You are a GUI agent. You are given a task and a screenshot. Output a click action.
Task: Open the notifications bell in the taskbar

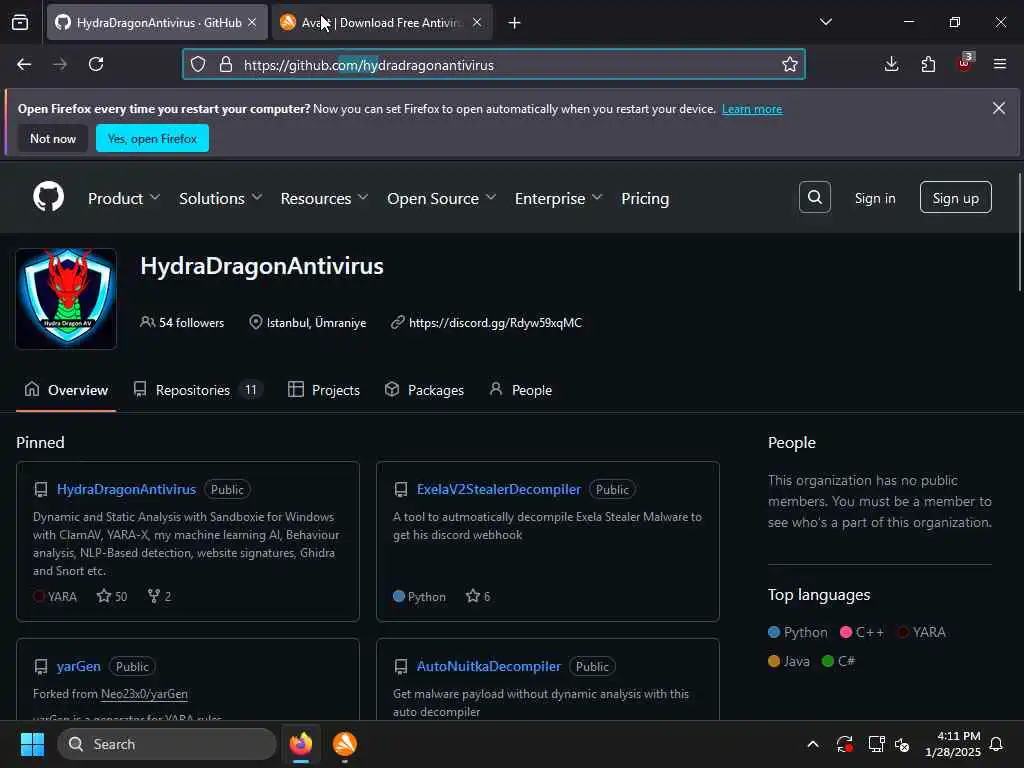click(996, 744)
